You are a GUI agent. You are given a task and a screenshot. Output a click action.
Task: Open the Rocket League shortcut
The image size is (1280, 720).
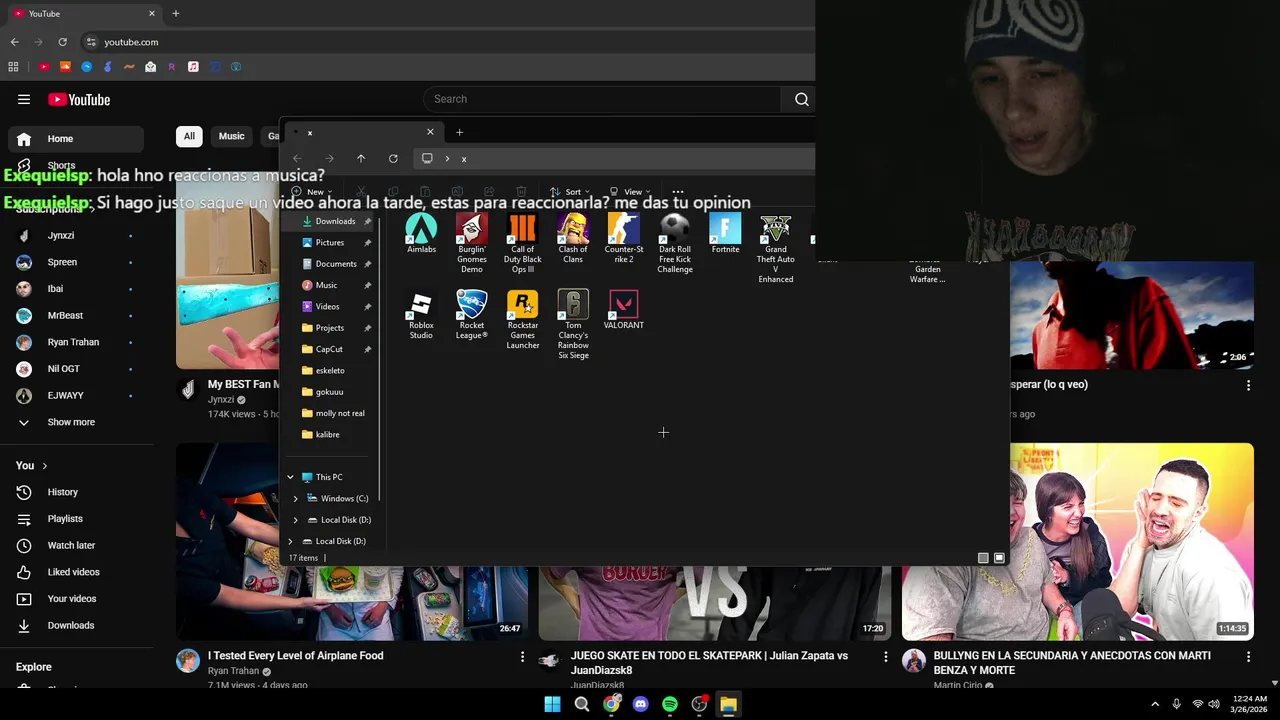point(472,315)
